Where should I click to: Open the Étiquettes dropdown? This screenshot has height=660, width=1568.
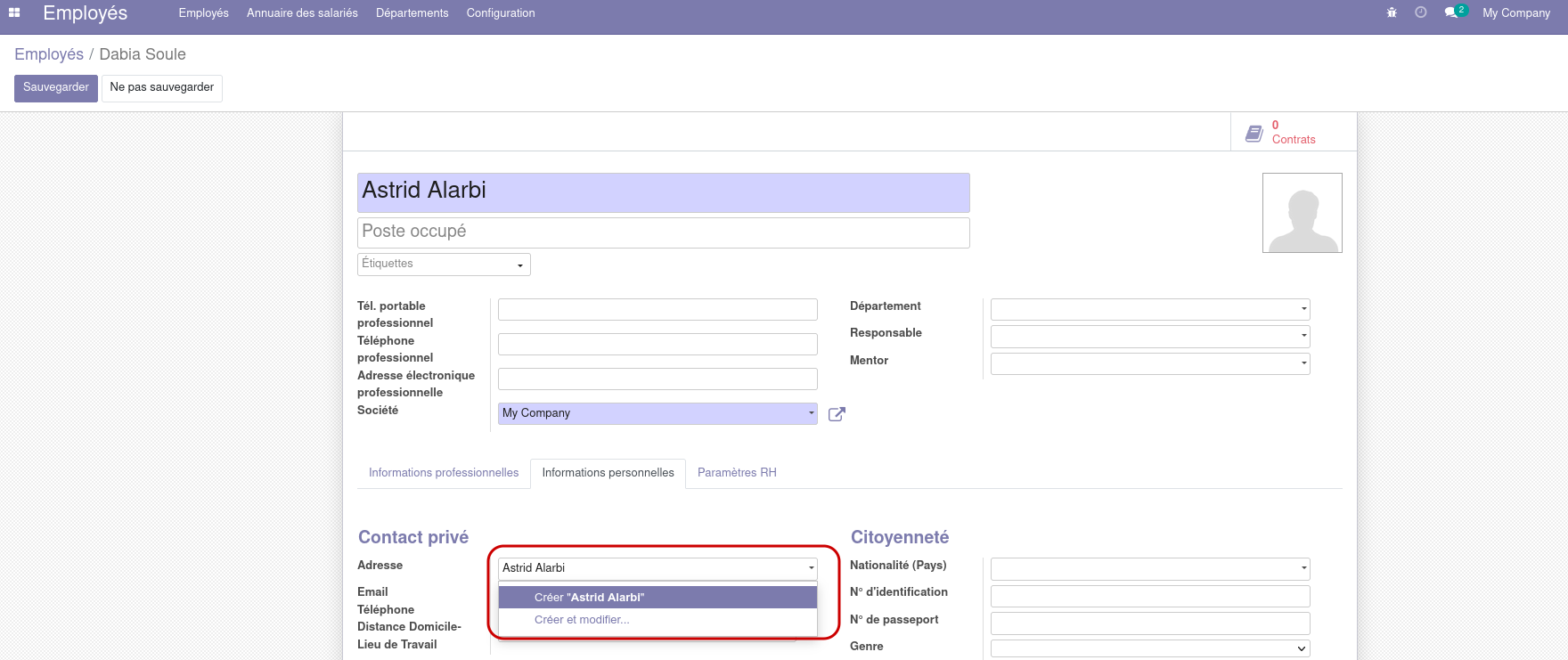click(444, 265)
